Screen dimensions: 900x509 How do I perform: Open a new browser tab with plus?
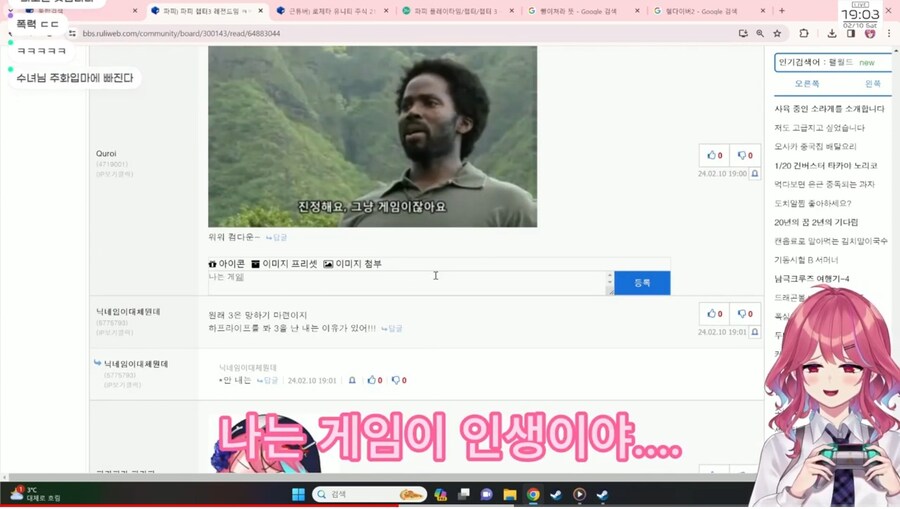(x=782, y=11)
